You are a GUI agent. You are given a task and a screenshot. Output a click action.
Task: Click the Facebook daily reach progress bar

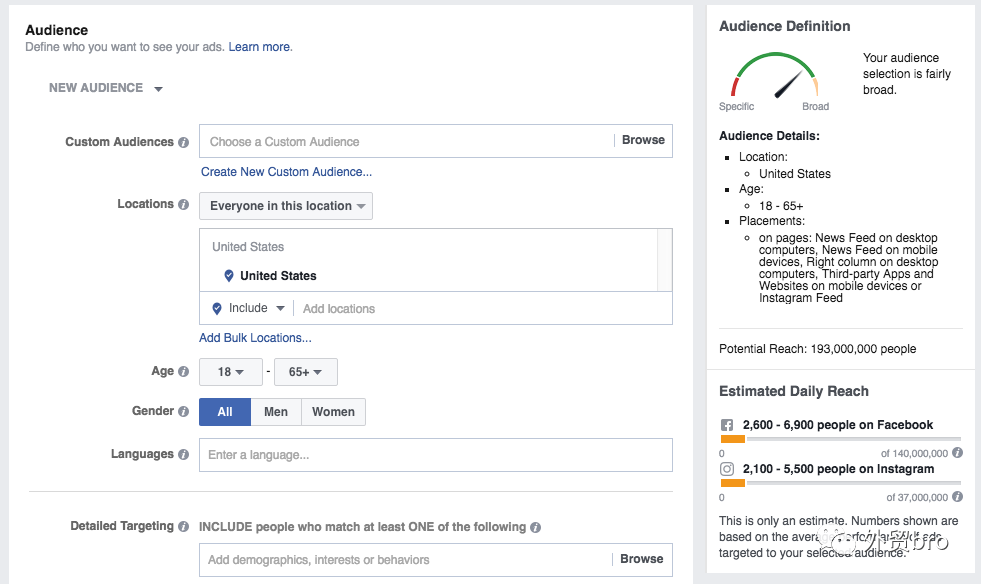coord(841,439)
